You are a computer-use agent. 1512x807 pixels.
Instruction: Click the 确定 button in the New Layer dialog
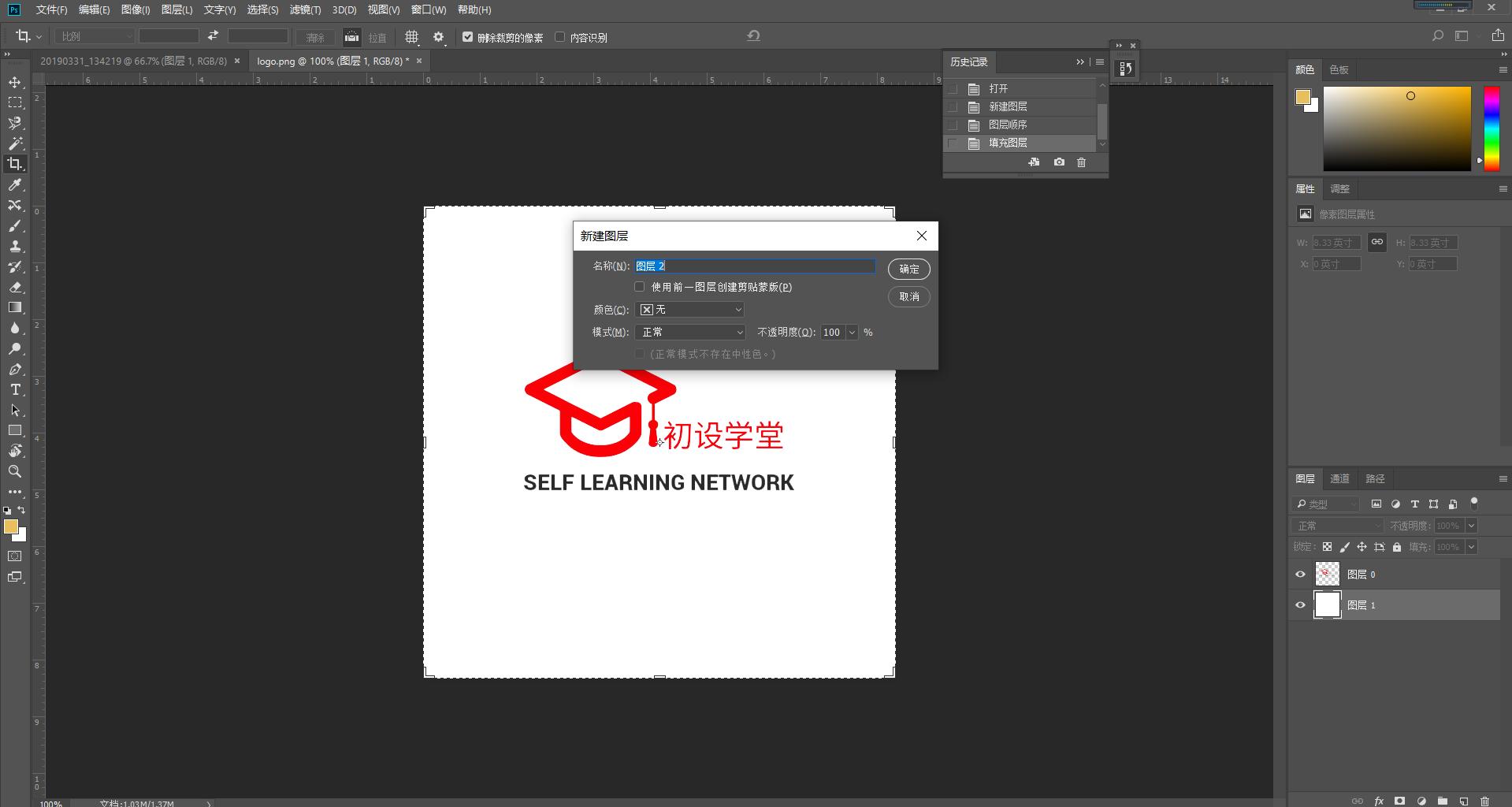pyautogui.click(x=908, y=269)
